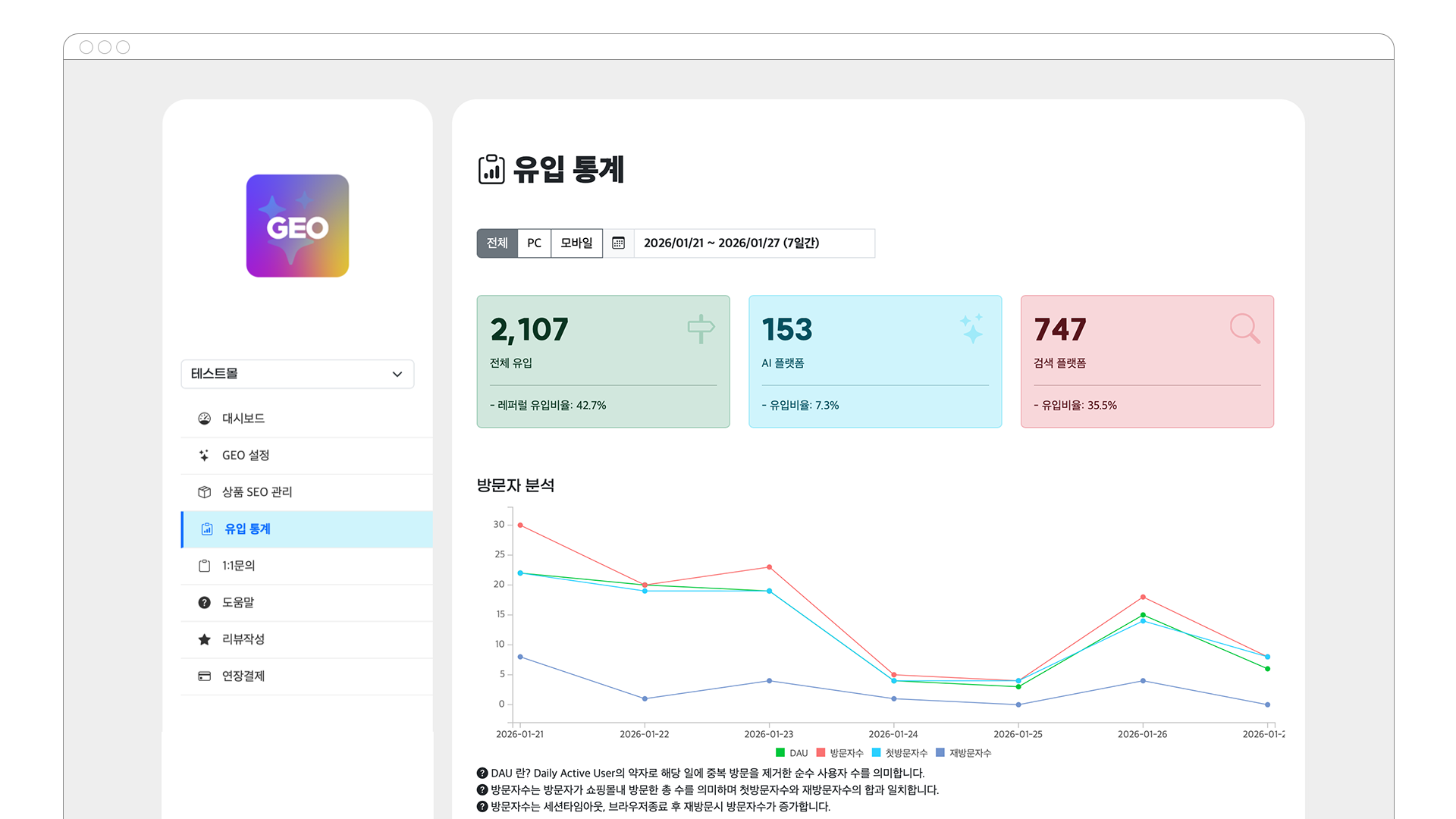Click the 도움말 question mark icon
1456x819 pixels.
(x=204, y=602)
